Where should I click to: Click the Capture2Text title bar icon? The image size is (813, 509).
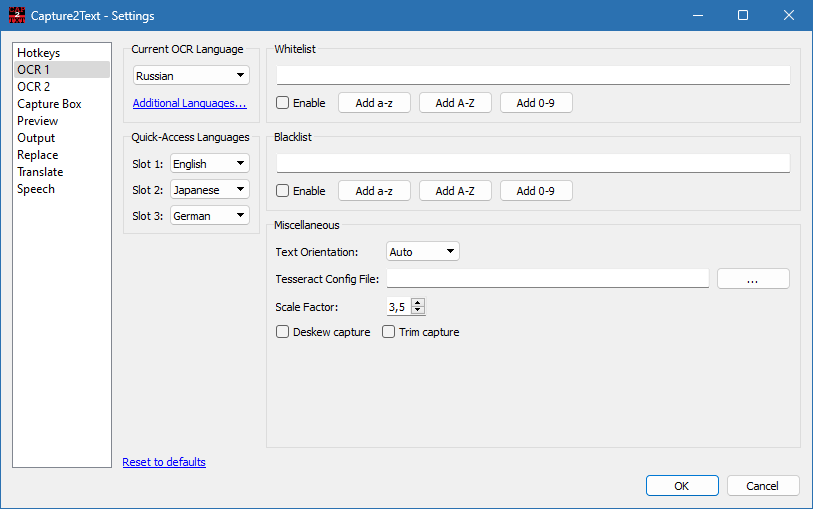(x=17, y=15)
